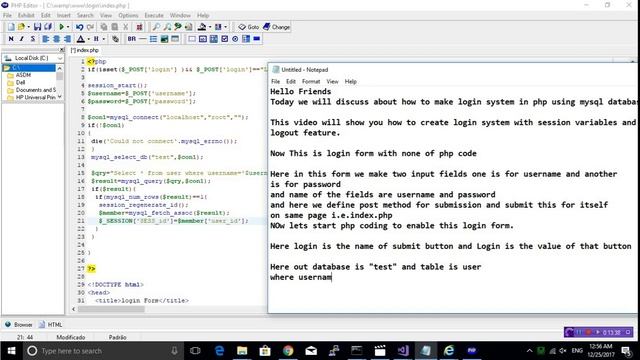Click the New file icon in PHP Editor toolbar

coord(11,27)
